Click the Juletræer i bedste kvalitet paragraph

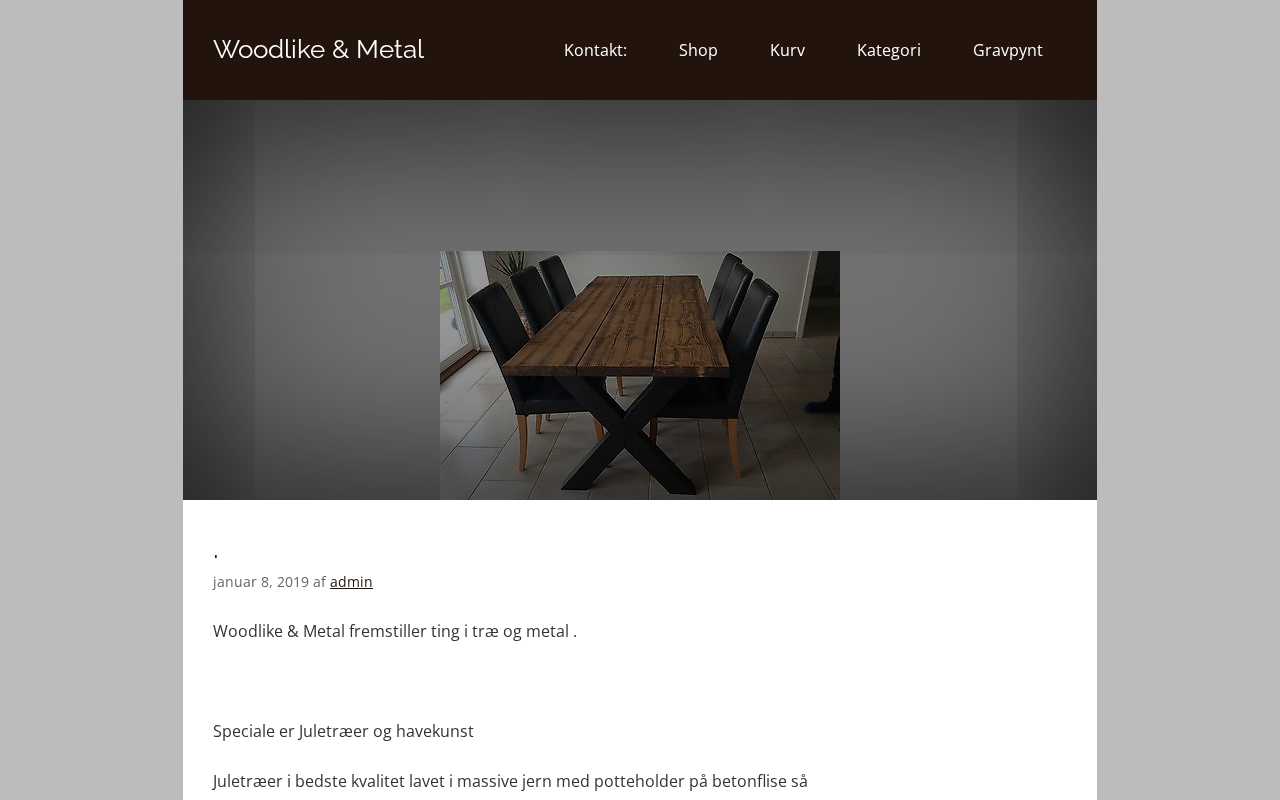(x=510, y=781)
